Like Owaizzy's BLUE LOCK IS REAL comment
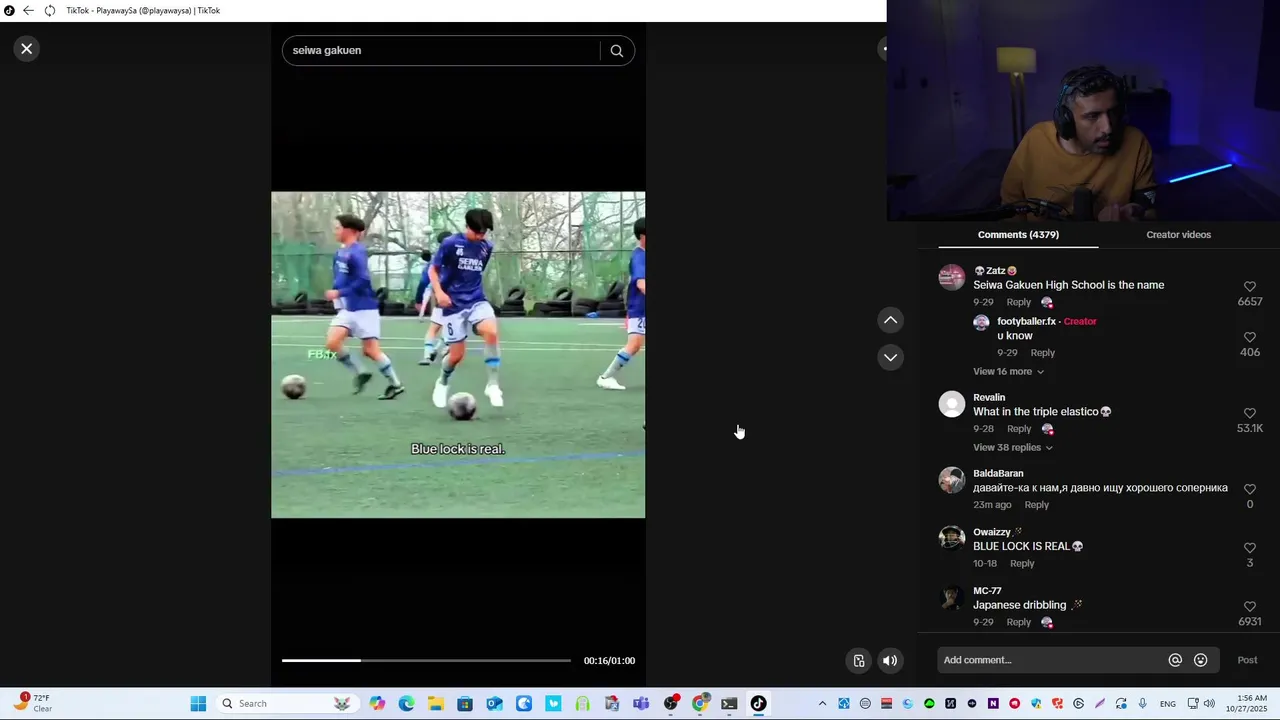 coord(1249,549)
